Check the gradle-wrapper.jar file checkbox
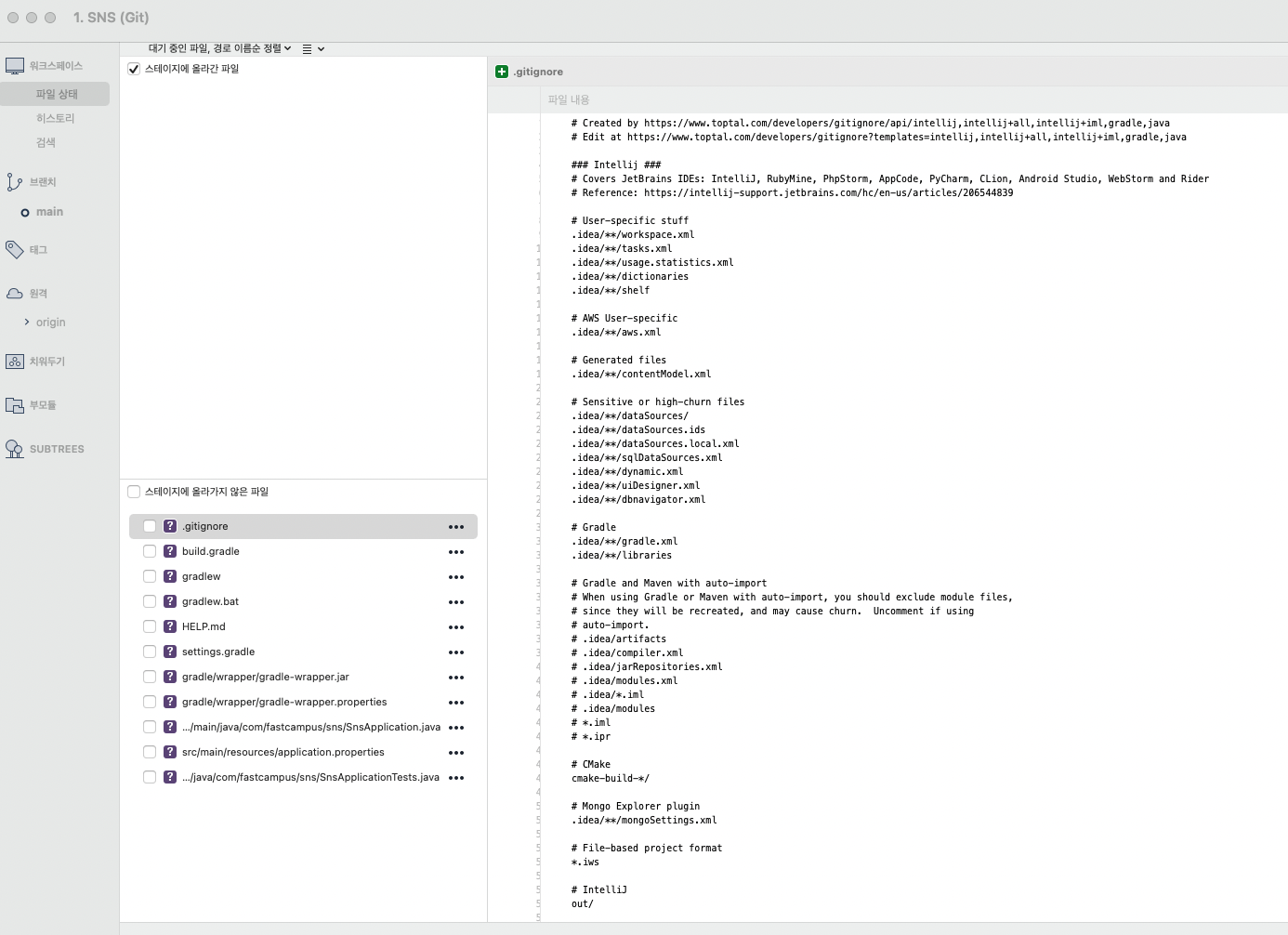This screenshot has height=935, width=1288. pyautogui.click(x=150, y=677)
